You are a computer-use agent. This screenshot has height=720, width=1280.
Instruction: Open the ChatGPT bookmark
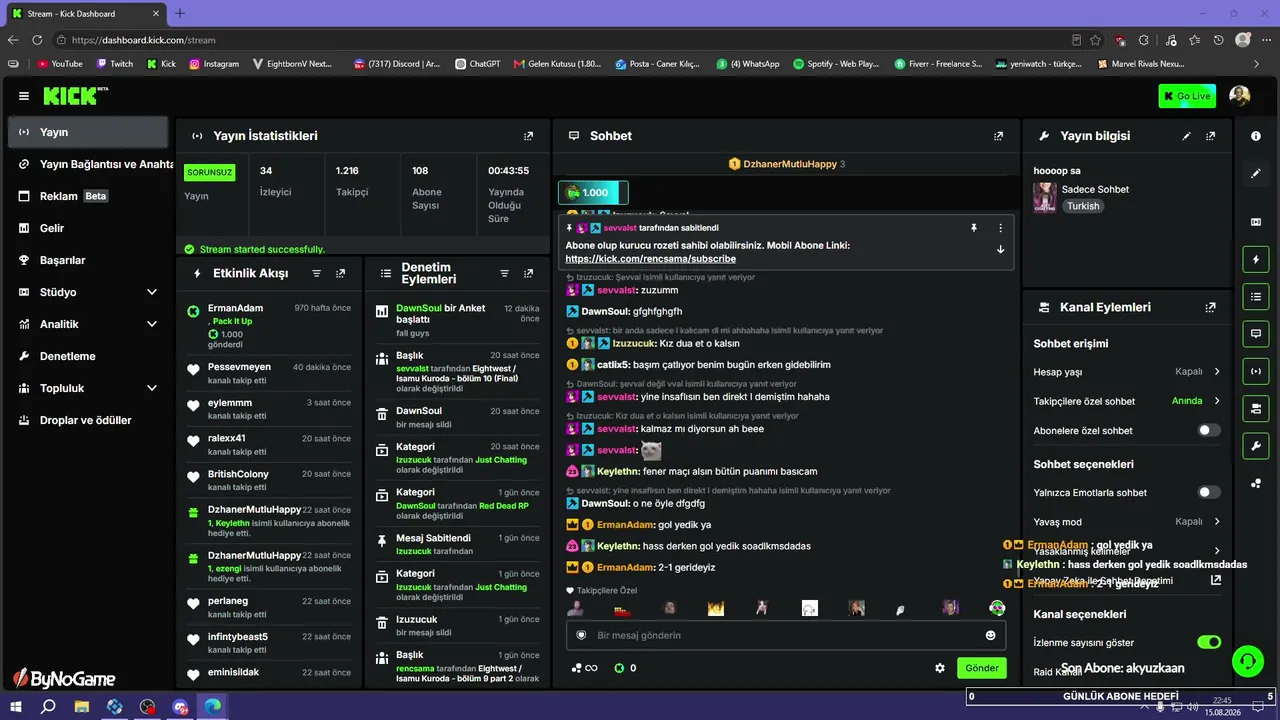click(477, 64)
